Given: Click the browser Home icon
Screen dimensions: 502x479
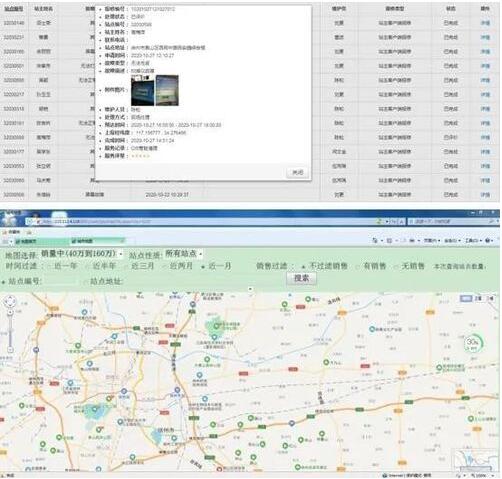Looking at the screenshot, I should point(376,240).
